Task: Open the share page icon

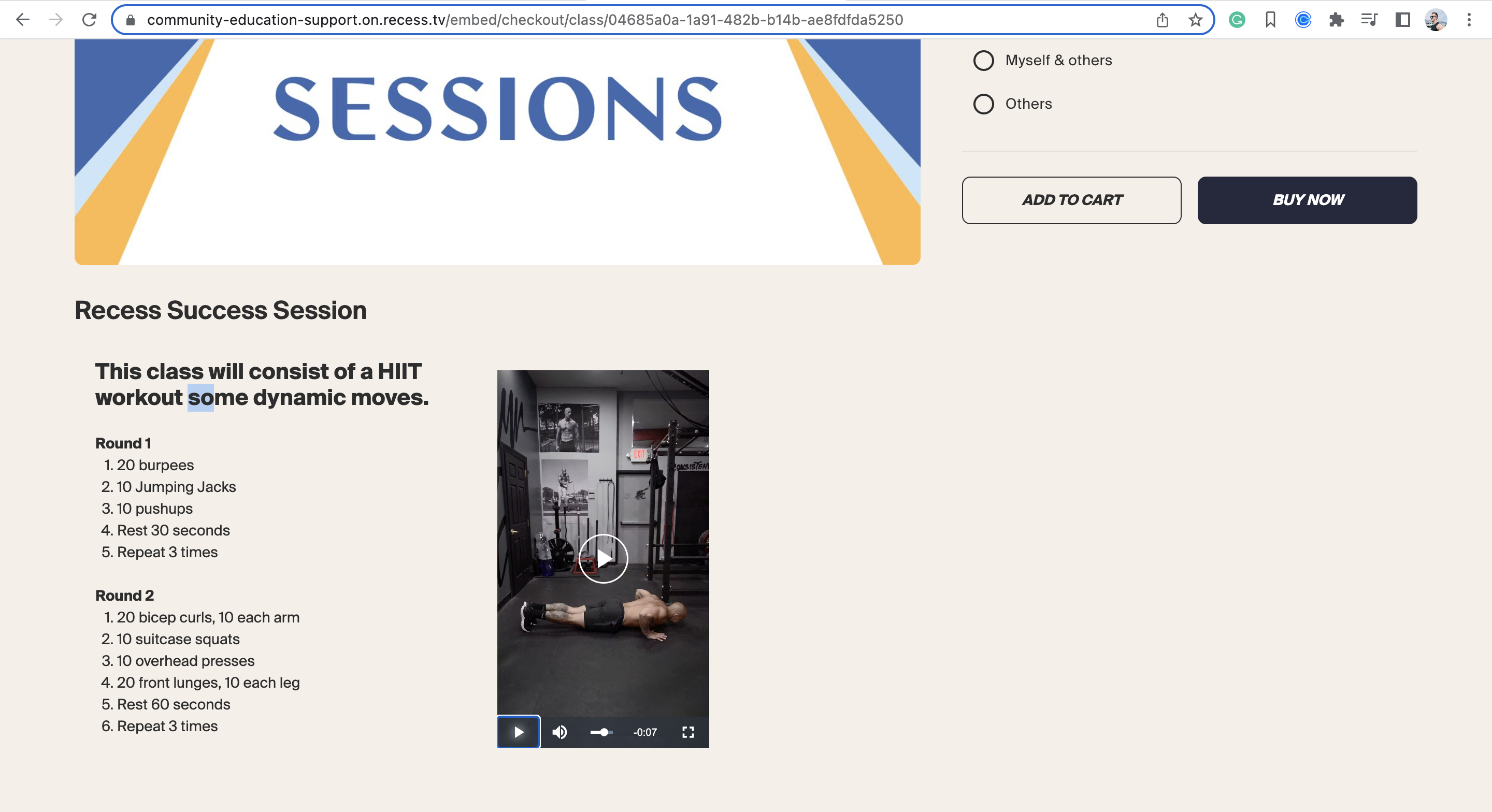Action: [x=1162, y=20]
